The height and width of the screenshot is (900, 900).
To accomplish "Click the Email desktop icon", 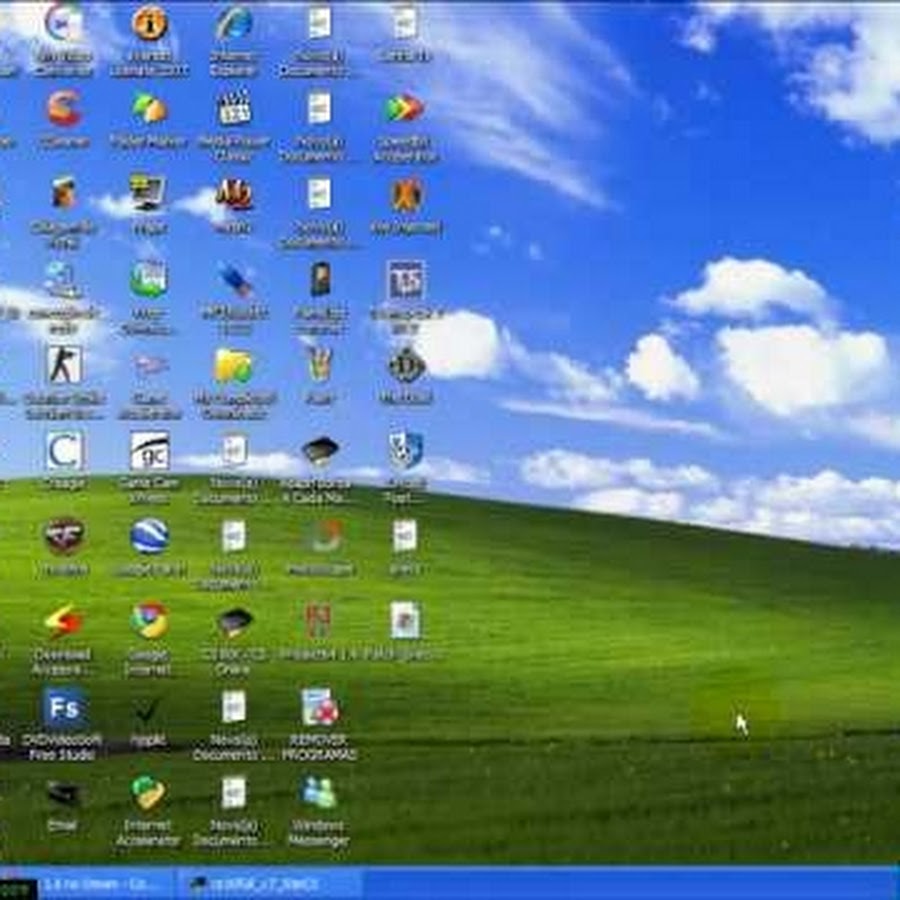I will coord(64,793).
